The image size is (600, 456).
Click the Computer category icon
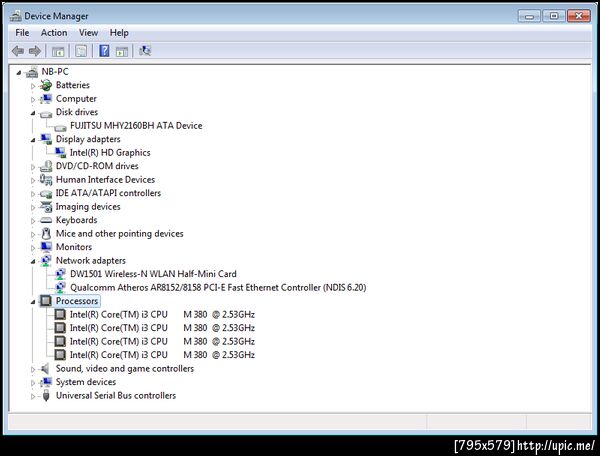coord(46,99)
